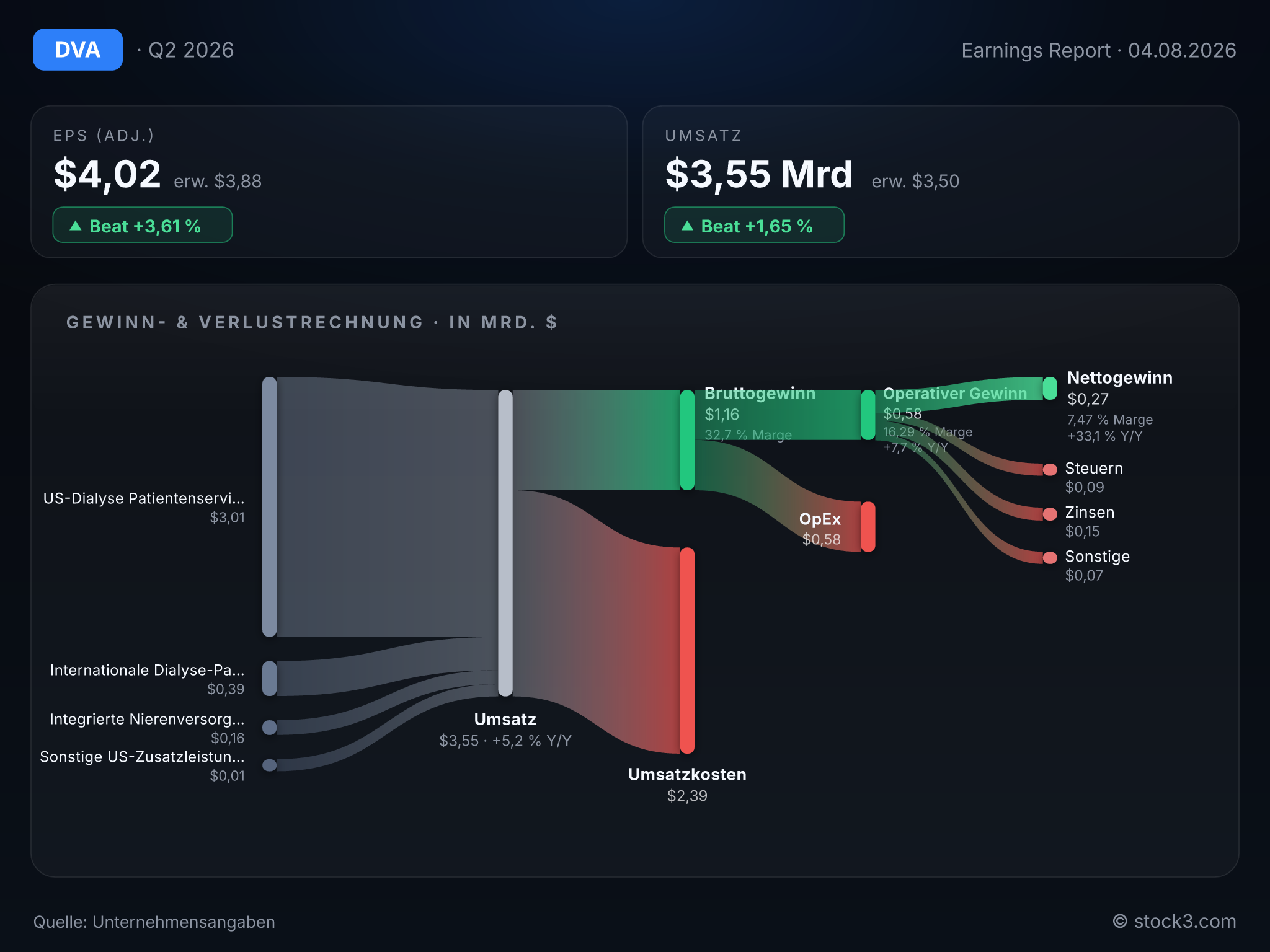Viewport: 1270px width, 952px height.
Task: Click the up triangle in Beat +3,61 % badge
Action: pos(76,226)
